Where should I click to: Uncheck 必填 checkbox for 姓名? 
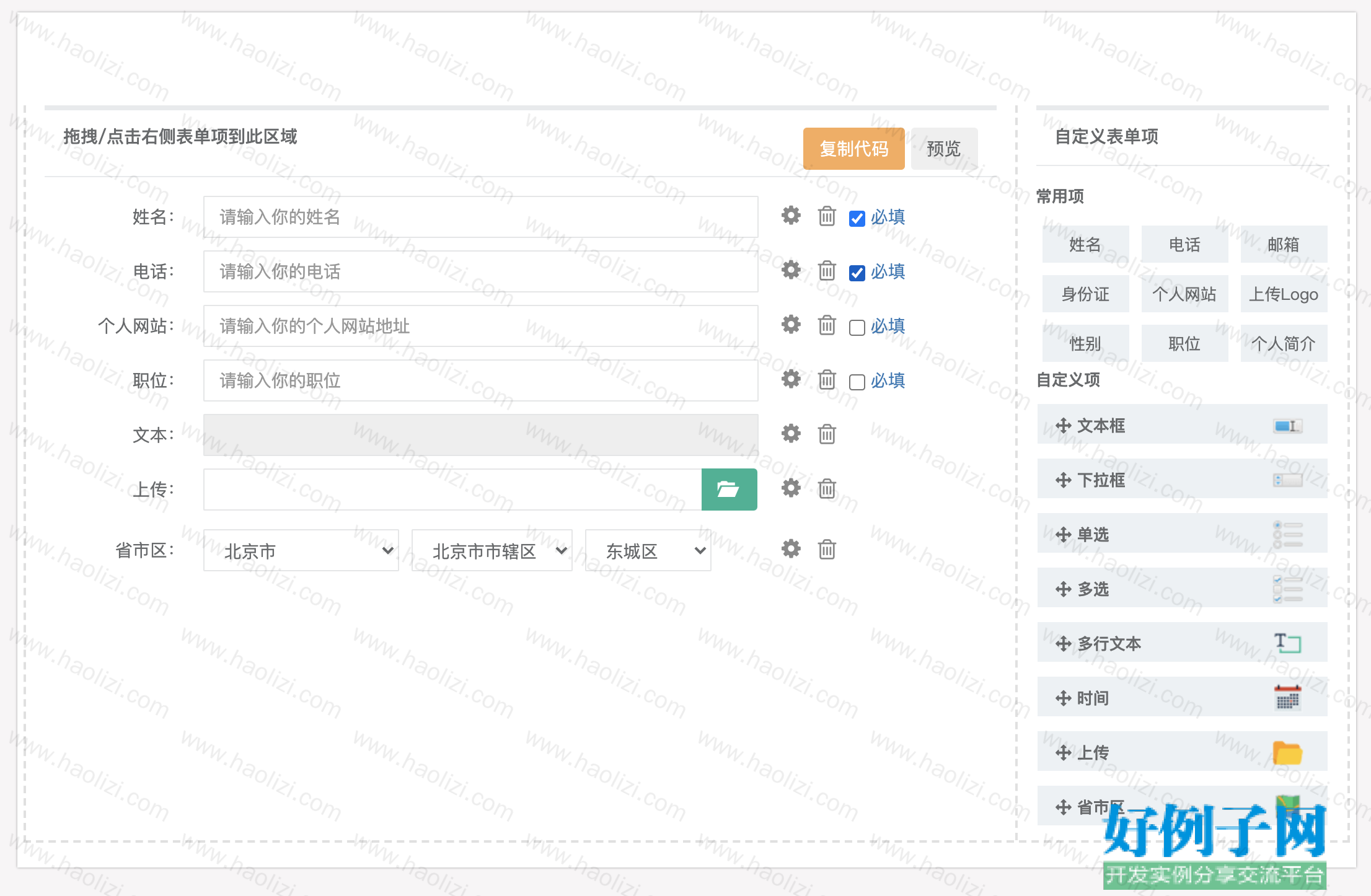click(857, 218)
